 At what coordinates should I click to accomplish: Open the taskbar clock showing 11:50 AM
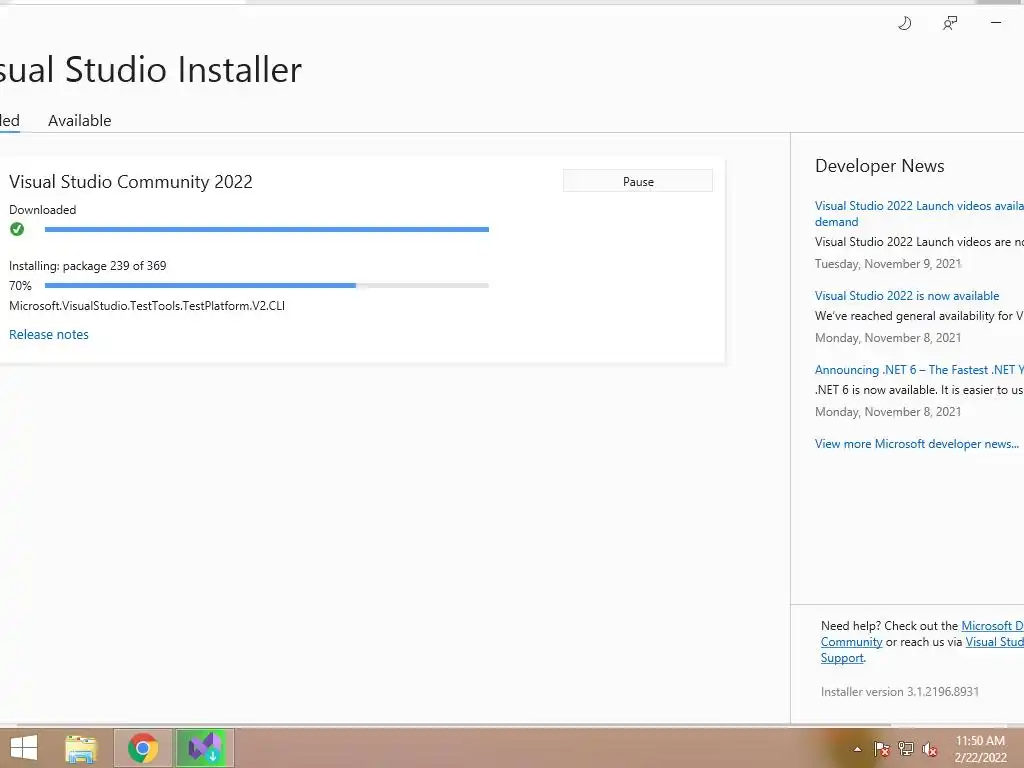980,749
